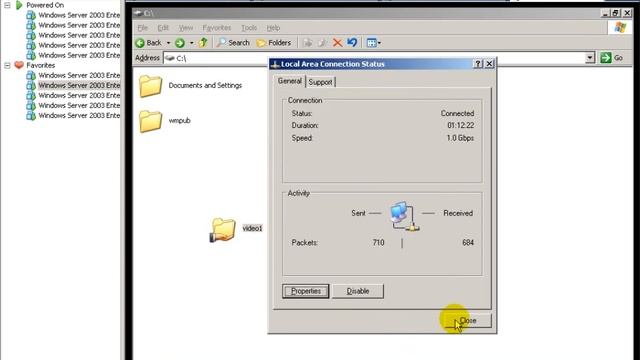The height and width of the screenshot is (360, 640).
Task: Open the View menu
Action: click(186, 28)
